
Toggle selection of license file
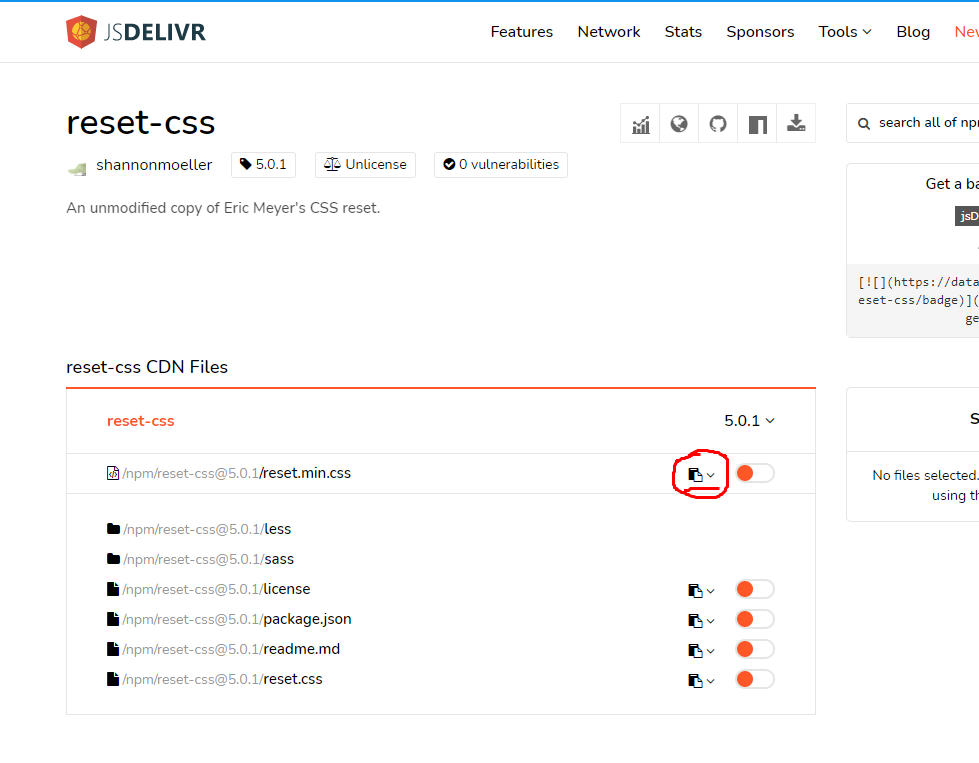pyautogui.click(x=755, y=589)
